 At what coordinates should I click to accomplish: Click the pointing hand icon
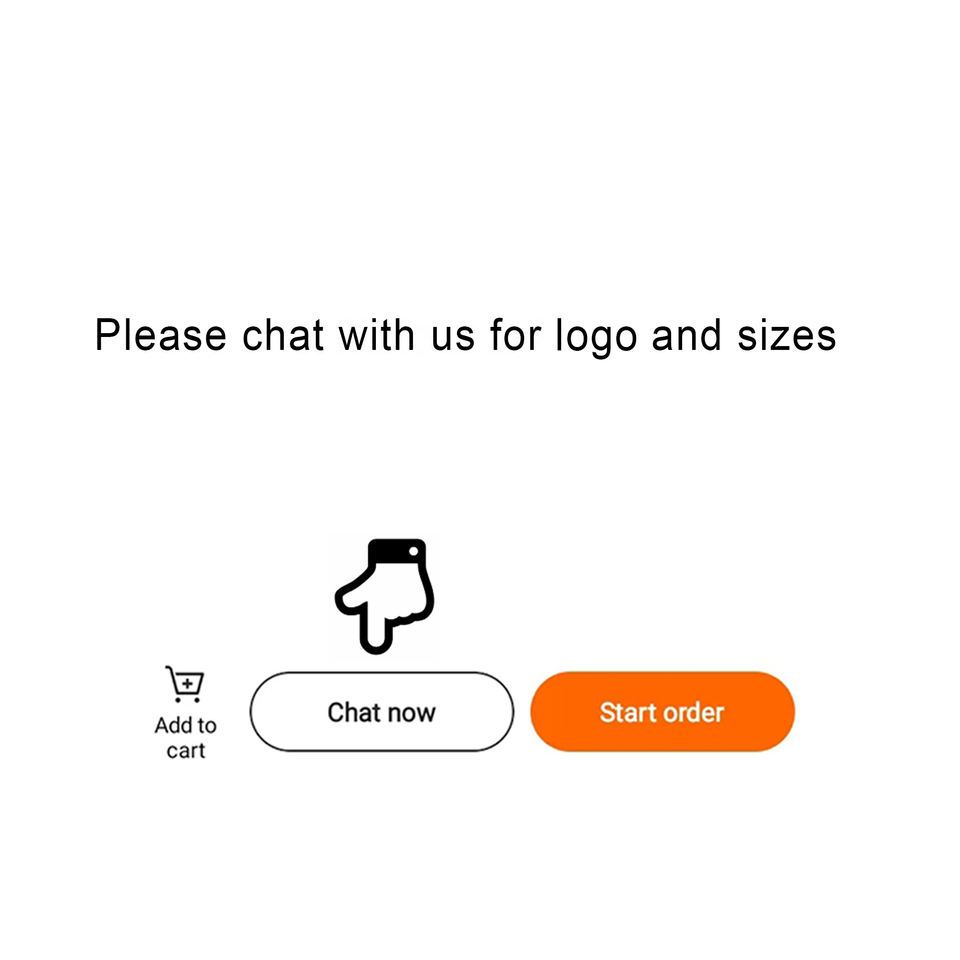coord(384,596)
